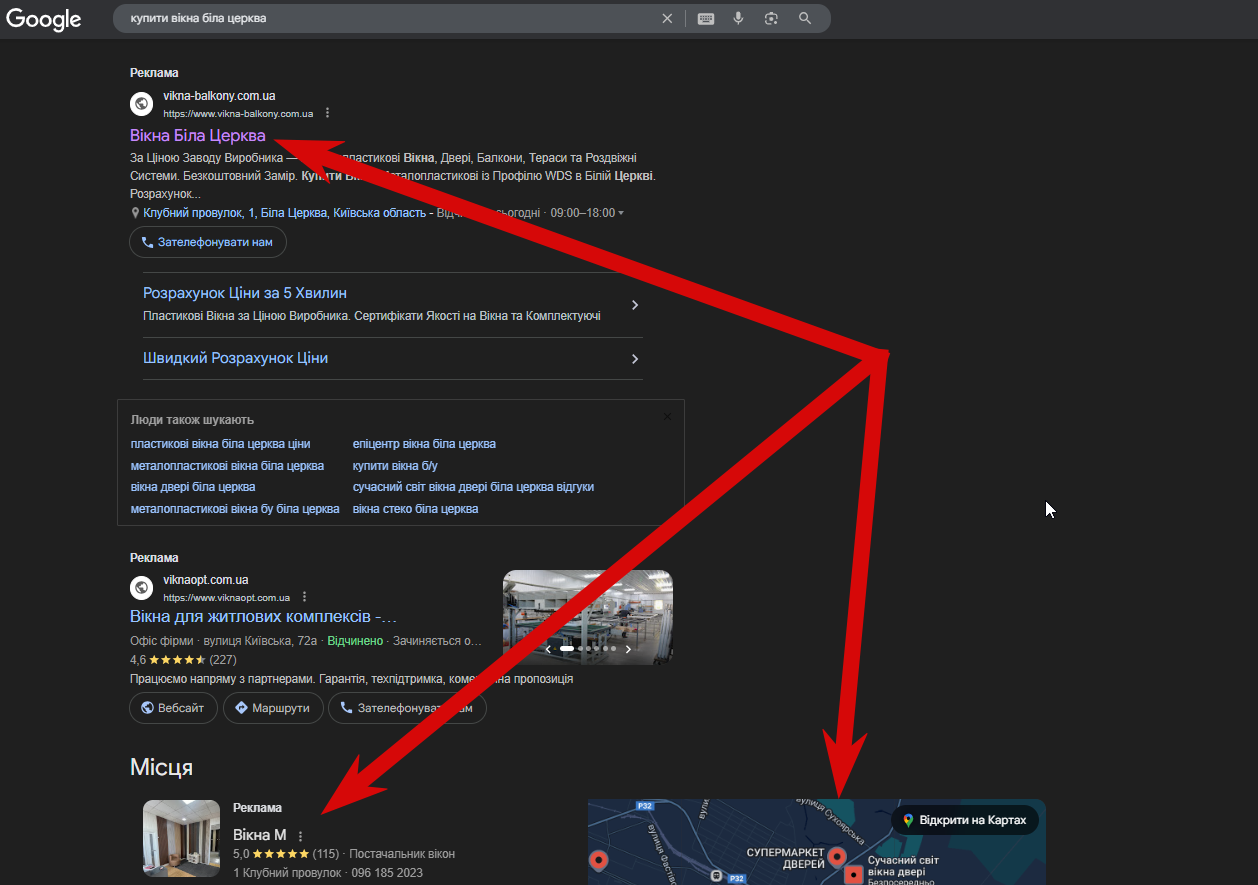Search металопластикові вікна біла церква
This screenshot has height=885, width=1258.
tap(227, 466)
